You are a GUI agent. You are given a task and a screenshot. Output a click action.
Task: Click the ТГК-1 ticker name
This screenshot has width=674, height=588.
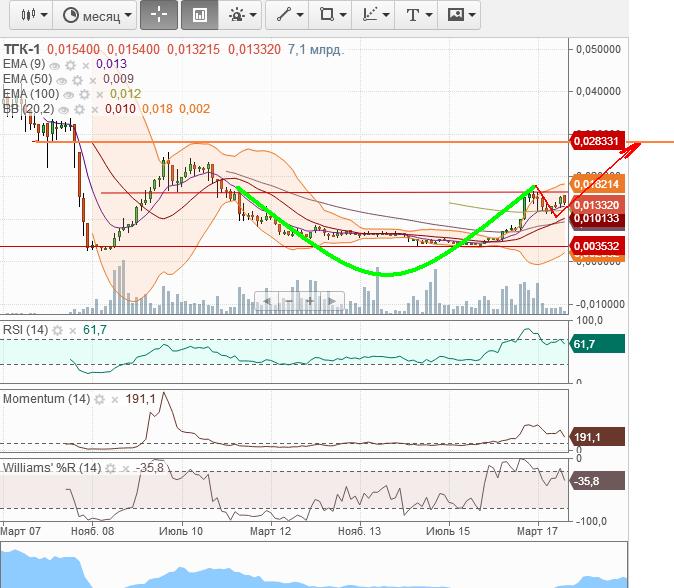click(x=21, y=50)
